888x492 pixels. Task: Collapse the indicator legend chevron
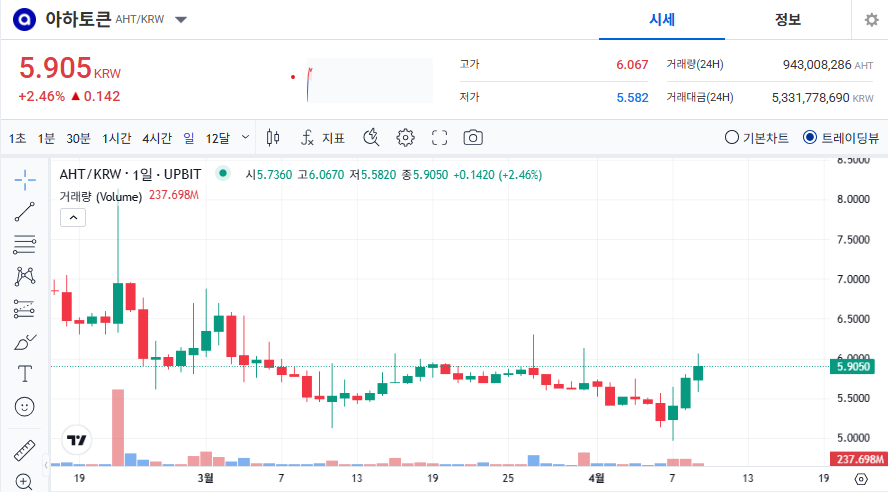tap(73, 217)
